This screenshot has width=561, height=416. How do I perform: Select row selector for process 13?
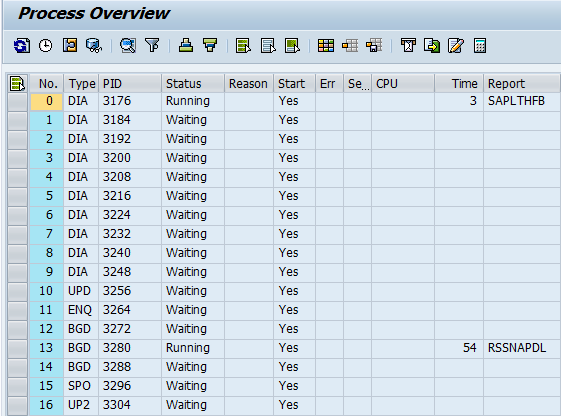coord(18,348)
